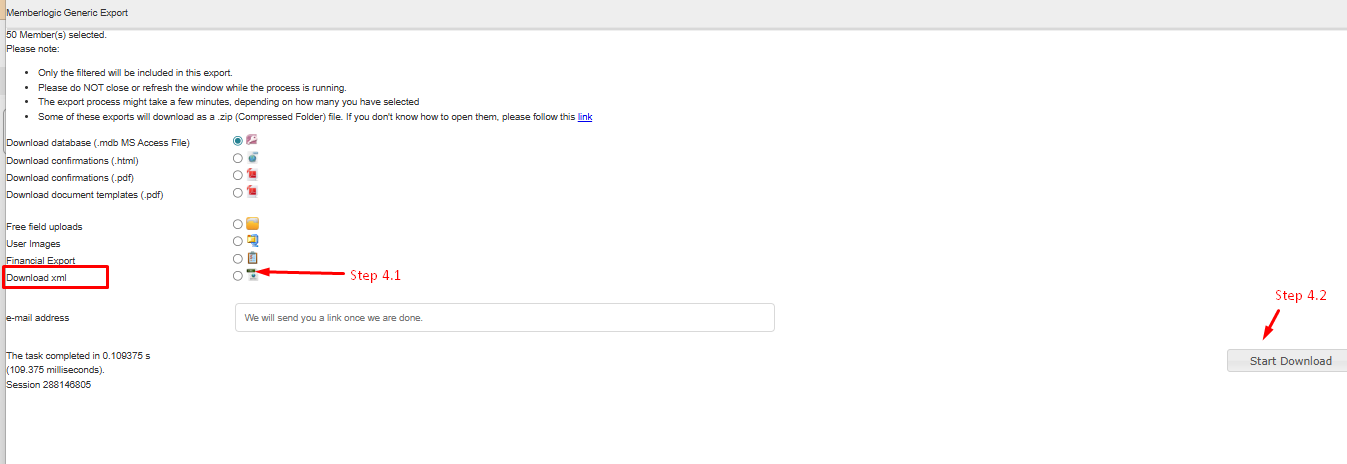Click the e-mail address input field

[505, 318]
